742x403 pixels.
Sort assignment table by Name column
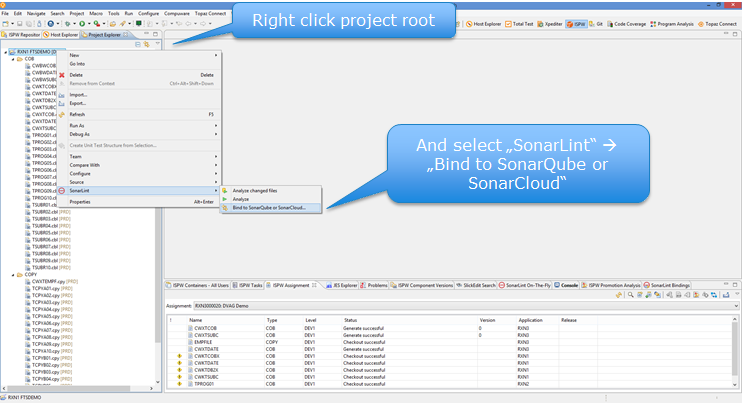[226, 320]
